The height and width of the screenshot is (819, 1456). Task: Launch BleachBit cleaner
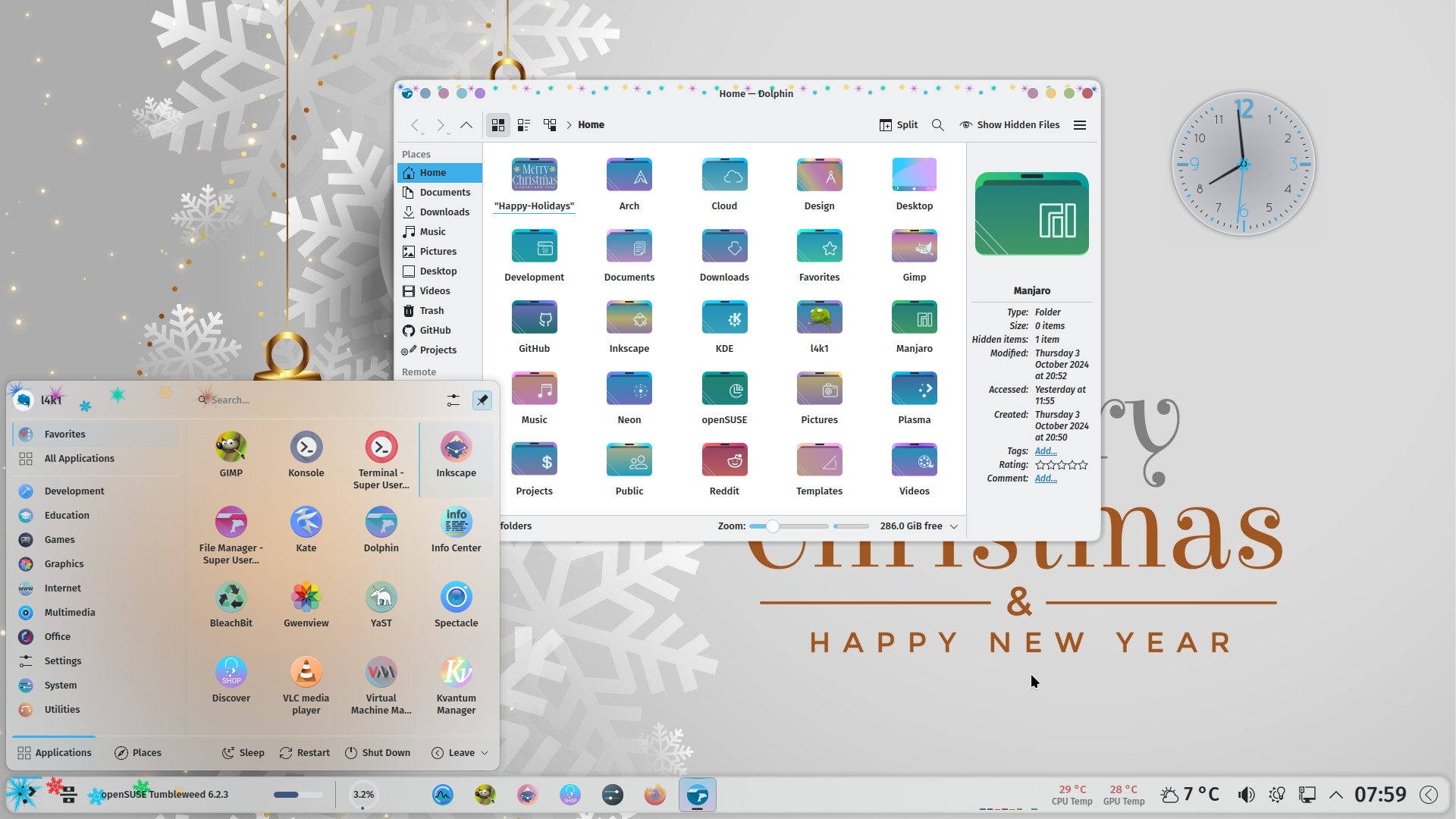(x=231, y=605)
